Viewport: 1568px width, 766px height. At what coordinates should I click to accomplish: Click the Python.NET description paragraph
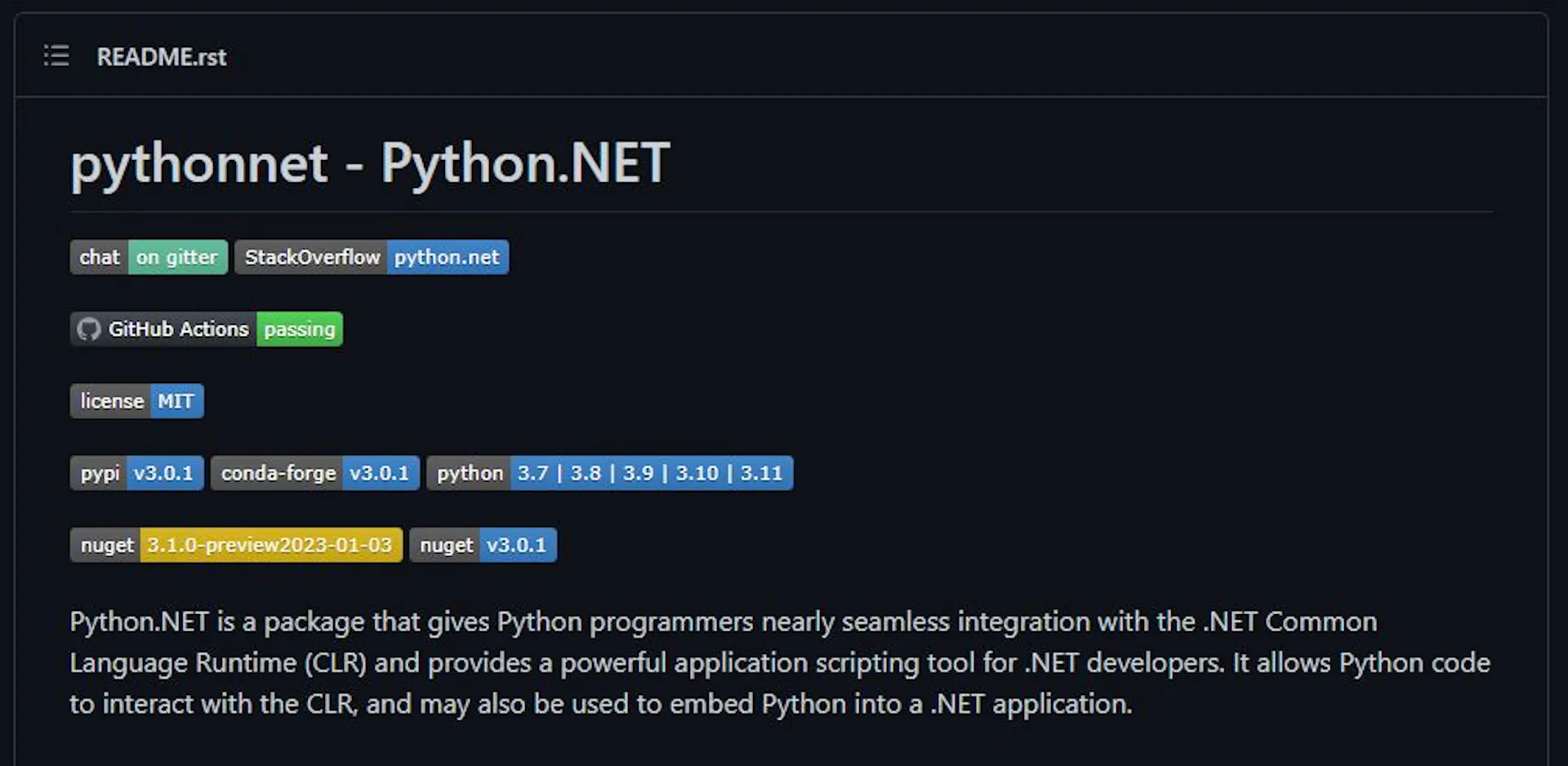tap(780, 662)
